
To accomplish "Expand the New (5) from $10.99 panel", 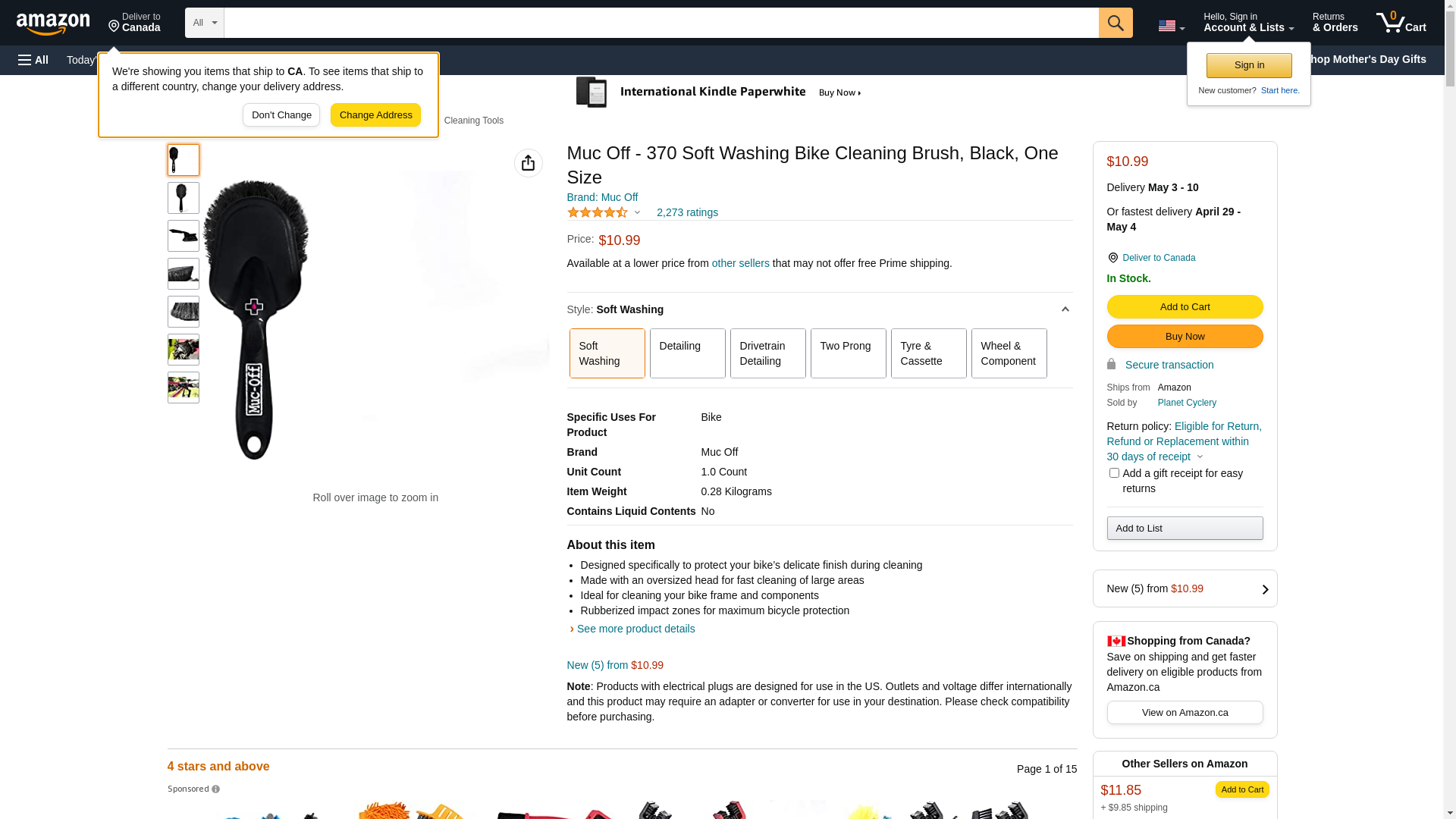I will (1185, 588).
